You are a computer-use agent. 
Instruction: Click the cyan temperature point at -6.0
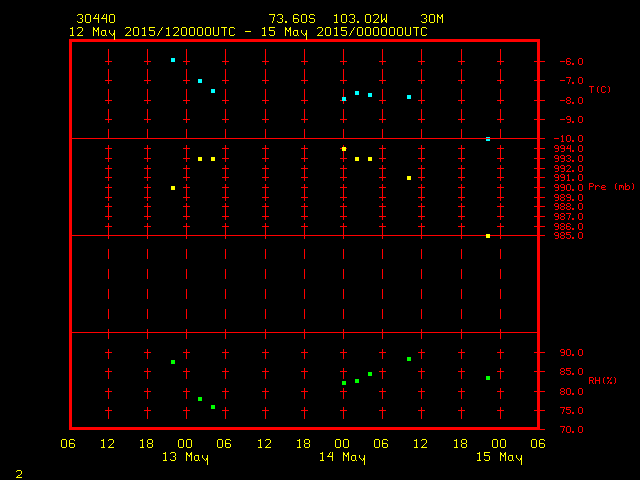173,60
